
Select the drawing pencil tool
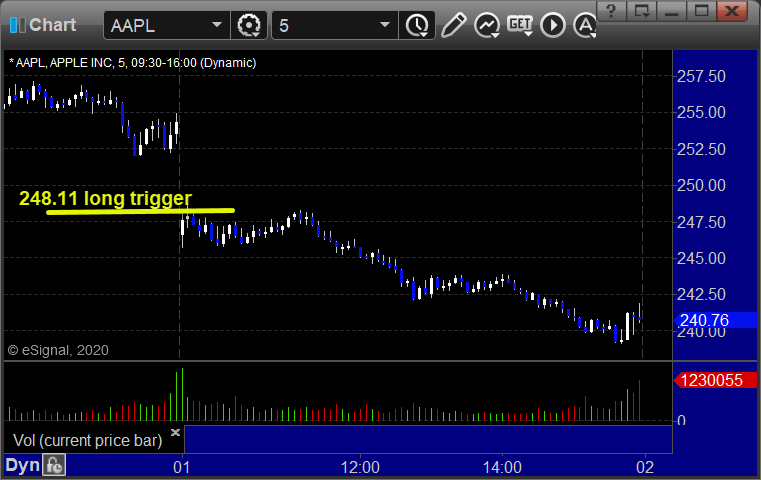(454, 25)
